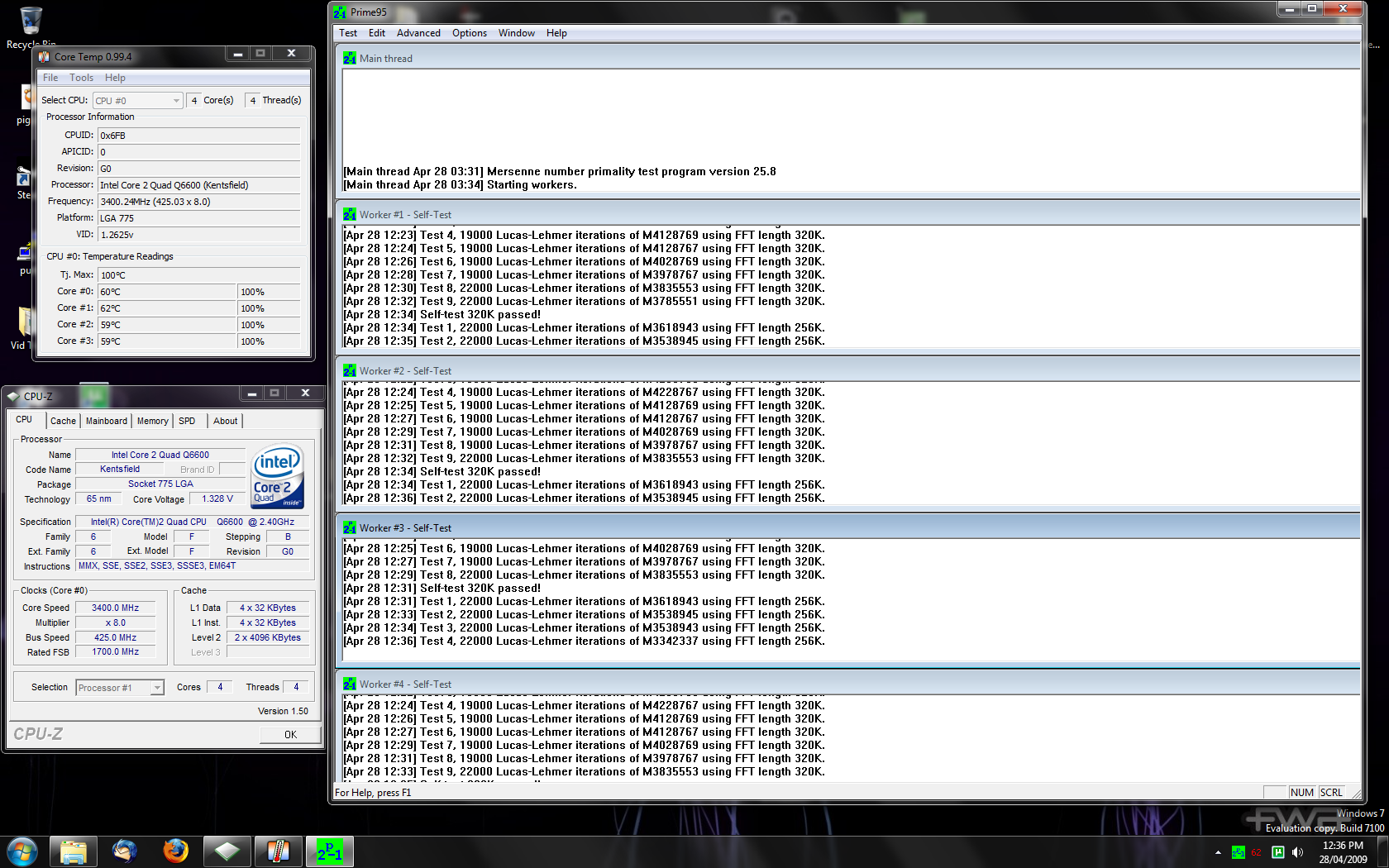
Task: Show hidden tray icons arrow
Action: (x=1218, y=852)
